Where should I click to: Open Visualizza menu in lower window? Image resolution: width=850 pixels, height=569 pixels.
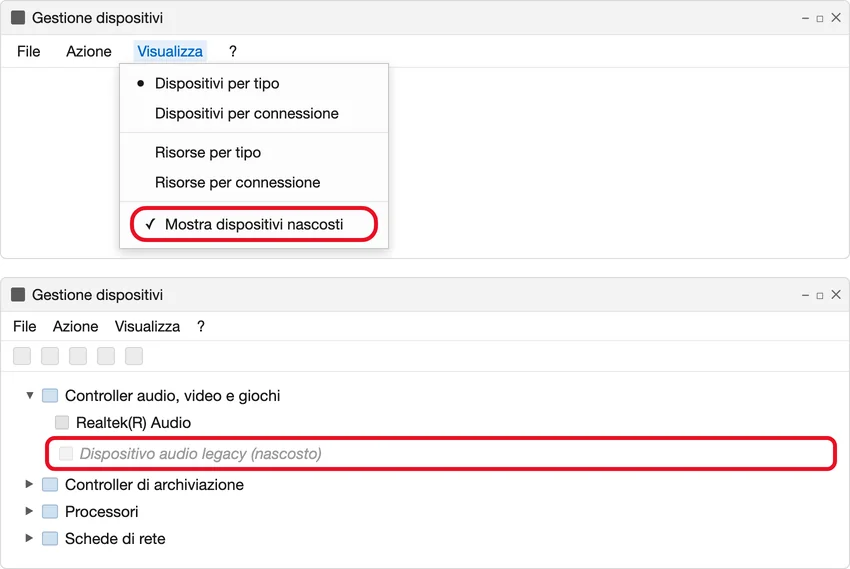147,326
